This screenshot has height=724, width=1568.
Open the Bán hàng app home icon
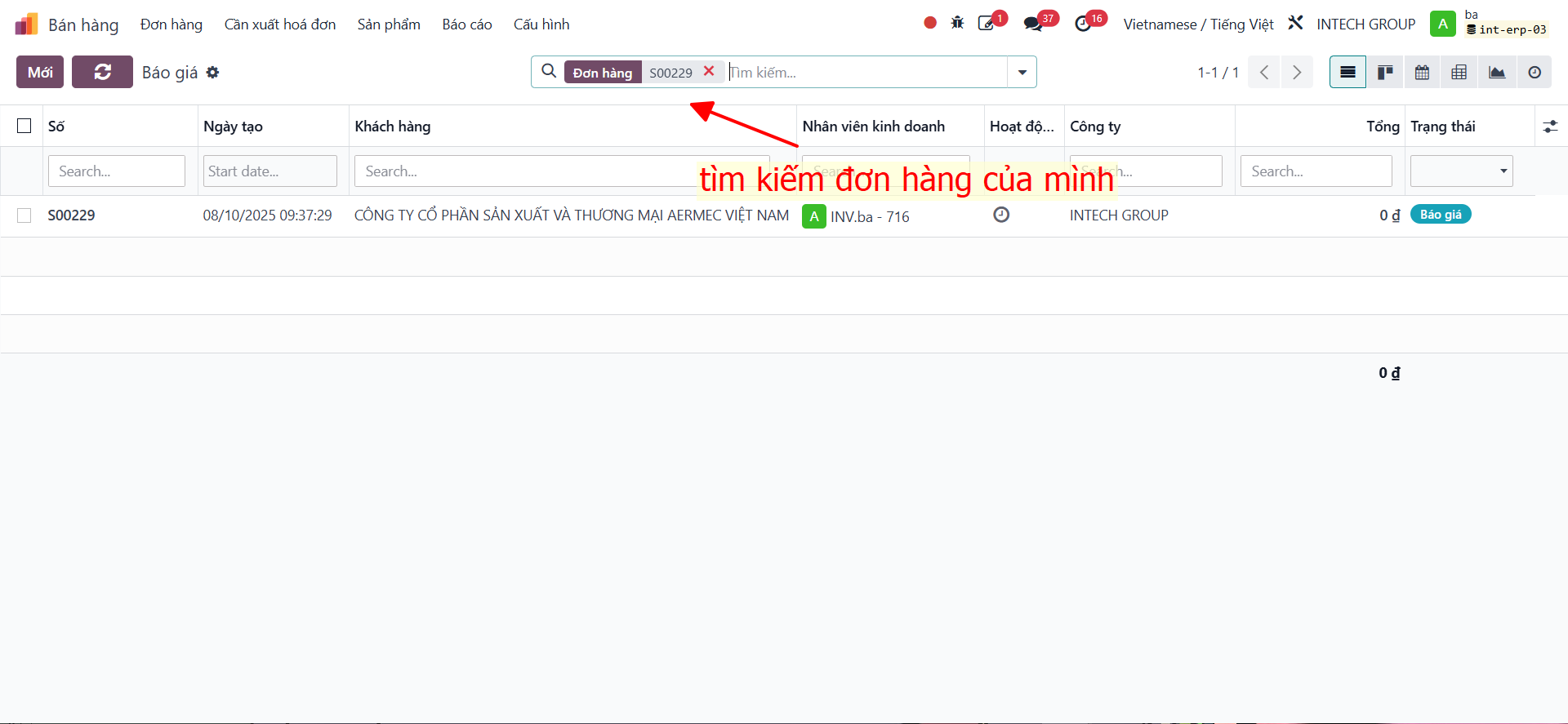coord(26,24)
